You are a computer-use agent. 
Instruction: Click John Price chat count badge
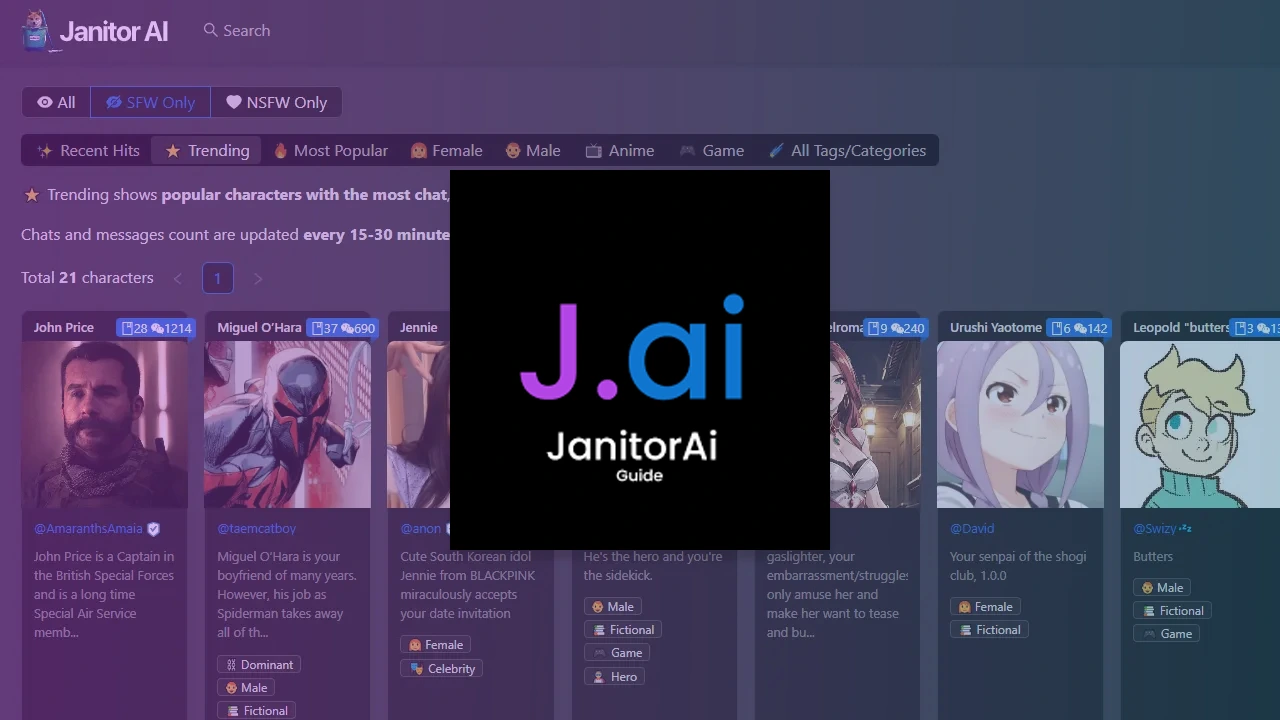pos(156,328)
